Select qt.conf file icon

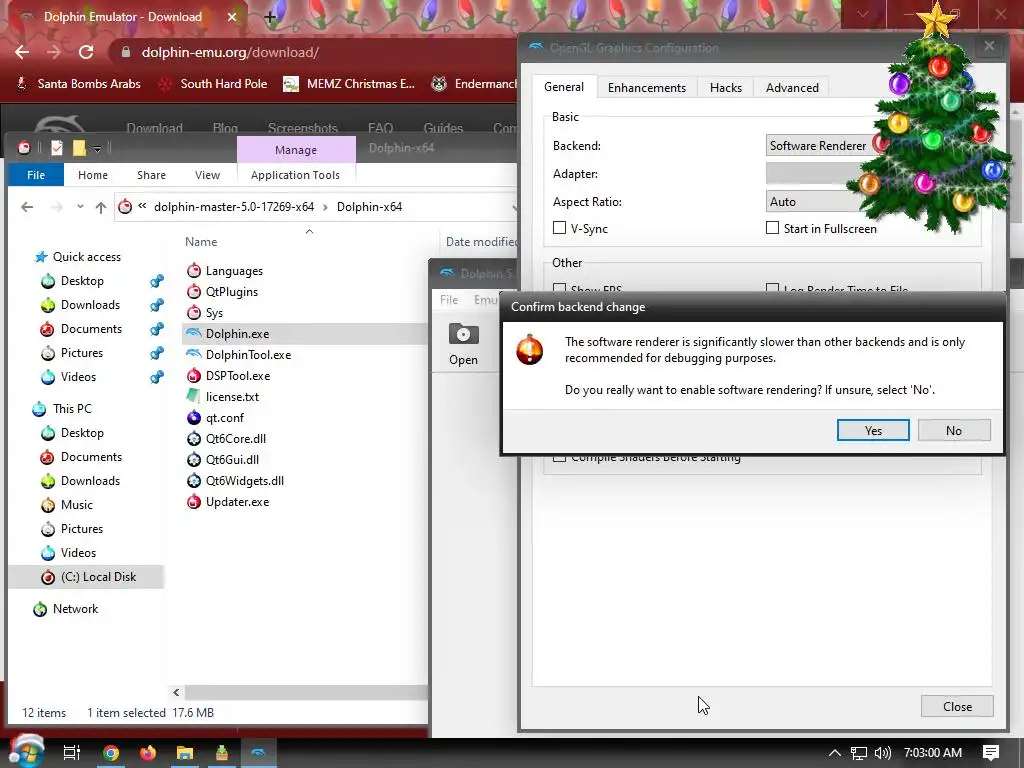point(194,417)
